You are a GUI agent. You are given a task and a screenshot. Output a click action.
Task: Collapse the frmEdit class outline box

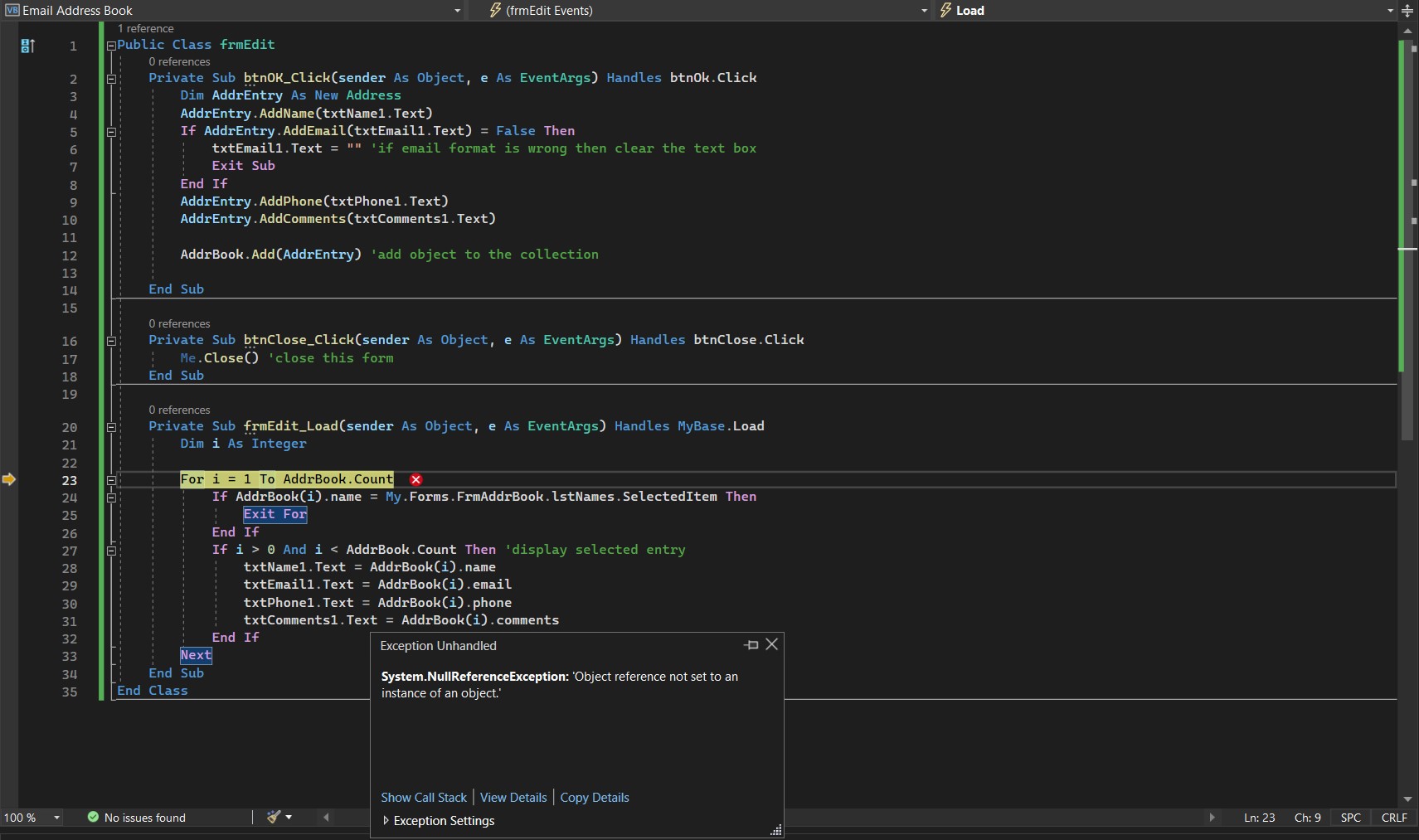tap(111, 46)
